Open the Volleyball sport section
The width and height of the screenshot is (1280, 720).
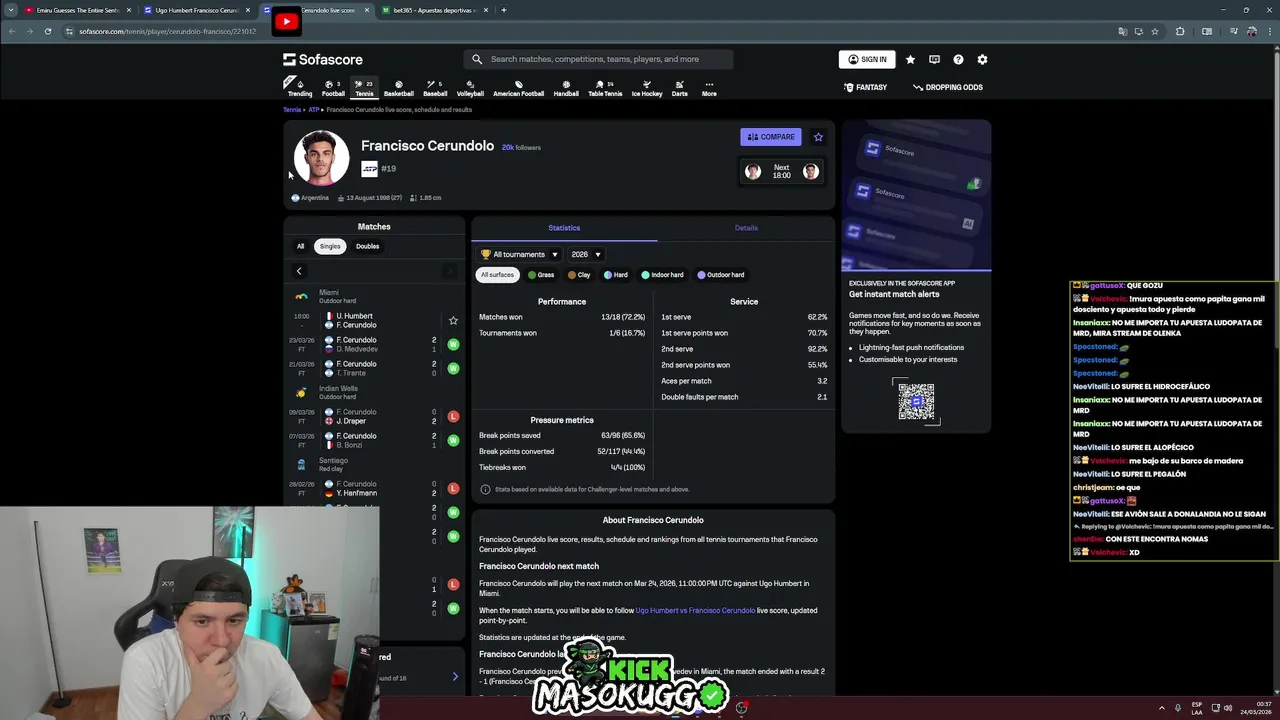[470, 88]
